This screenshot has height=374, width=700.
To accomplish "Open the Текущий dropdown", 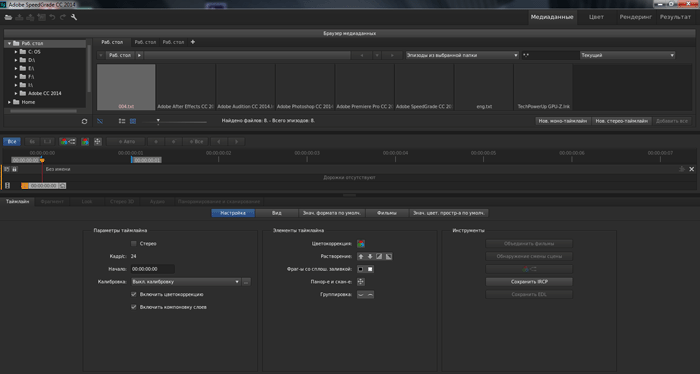I will (x=627, y=55).
